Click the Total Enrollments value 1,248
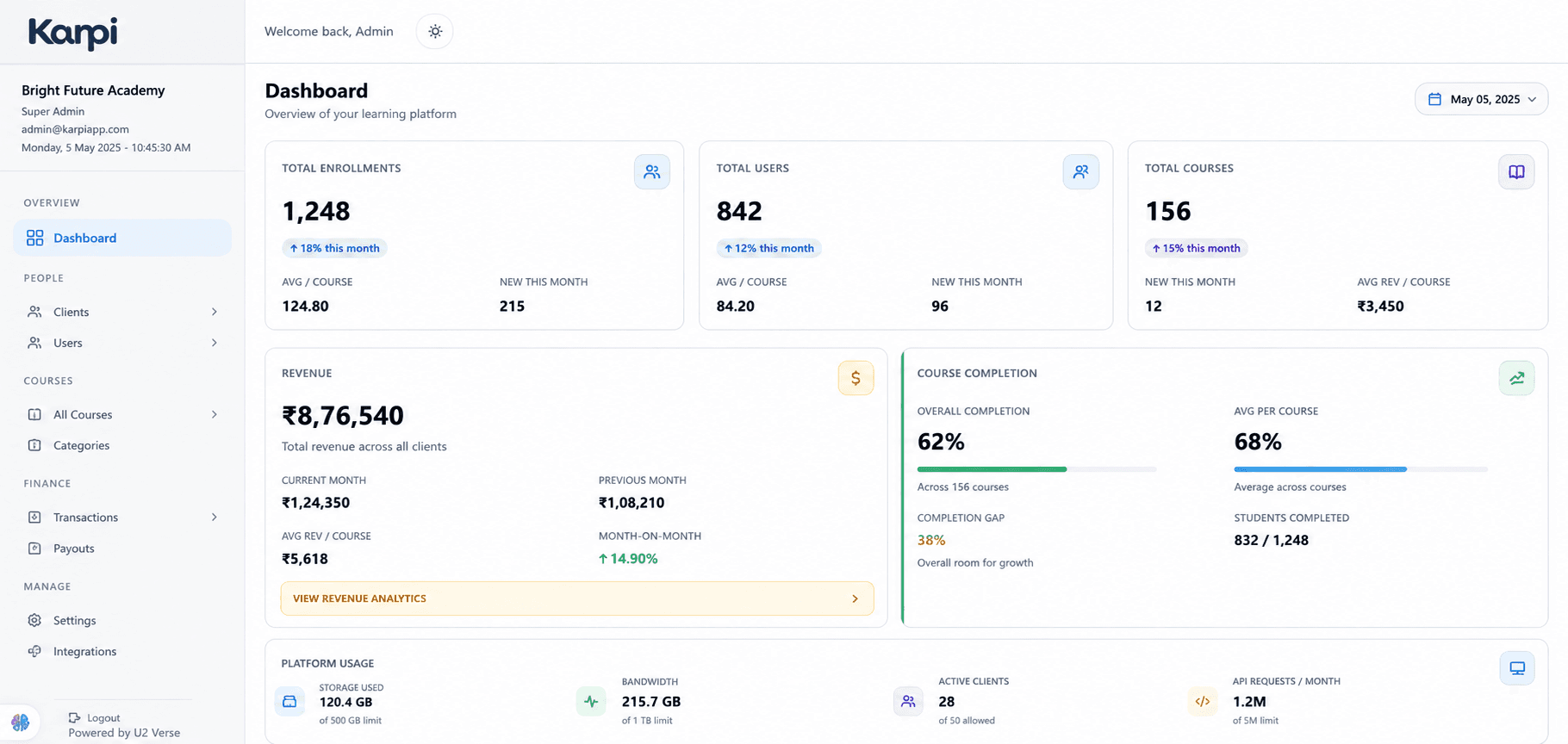 [x=316, y=211]
